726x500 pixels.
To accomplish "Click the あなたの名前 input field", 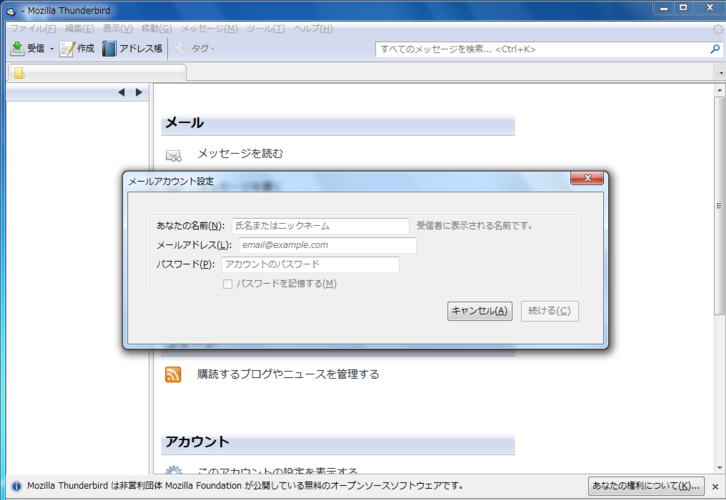I will pos(320,226).
